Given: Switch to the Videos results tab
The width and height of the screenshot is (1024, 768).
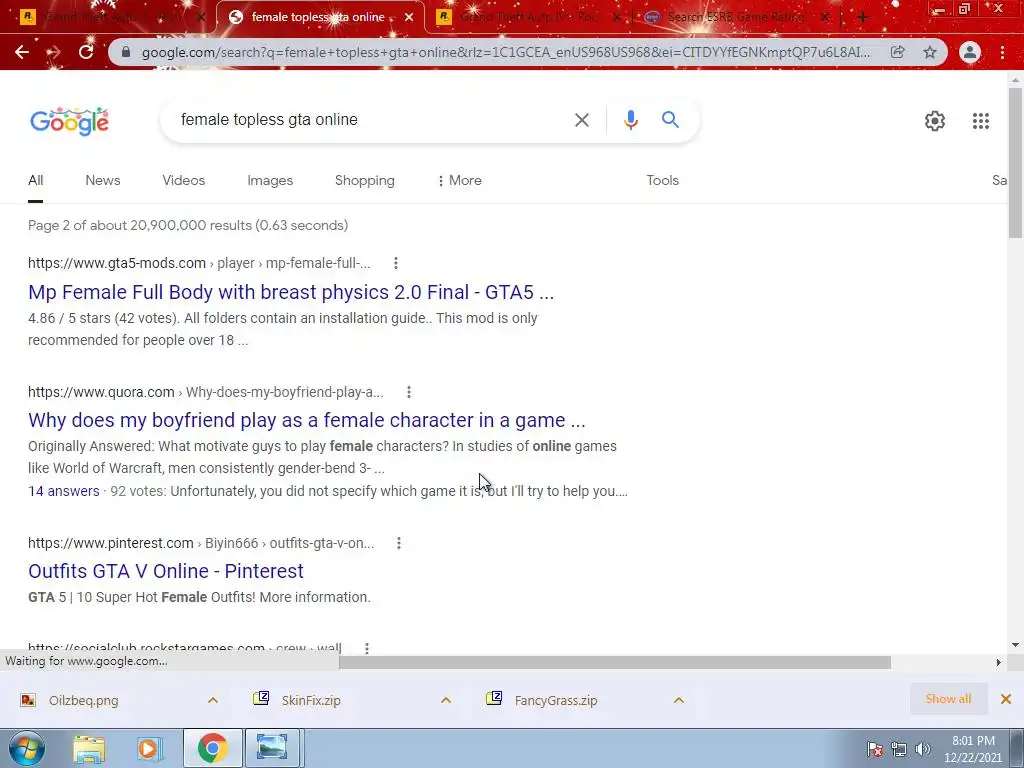Looking at the screenshot, I should click(184, 180).
